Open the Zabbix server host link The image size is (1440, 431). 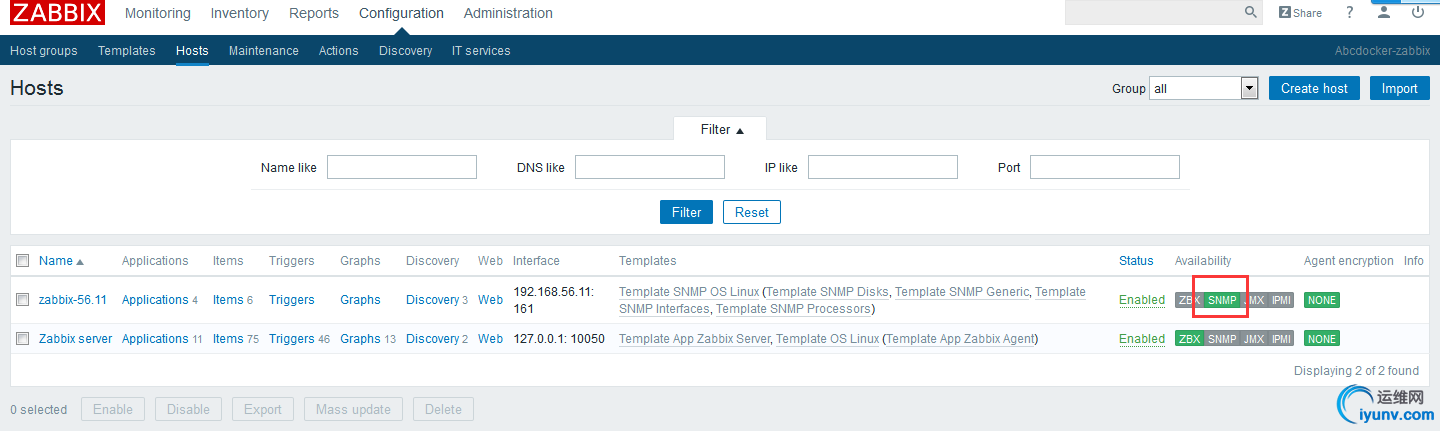tap(76, 339)
